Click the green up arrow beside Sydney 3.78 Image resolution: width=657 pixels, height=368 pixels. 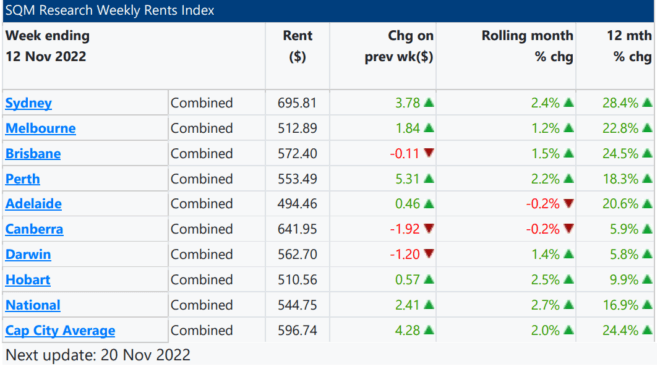coord(429,103)
